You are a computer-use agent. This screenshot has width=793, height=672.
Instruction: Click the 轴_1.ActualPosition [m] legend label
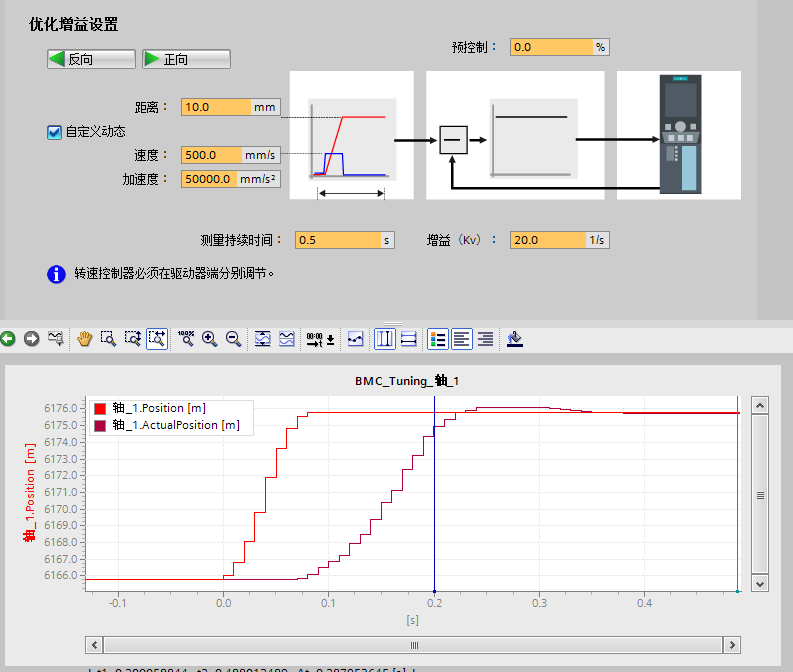[x=176, y=425]
